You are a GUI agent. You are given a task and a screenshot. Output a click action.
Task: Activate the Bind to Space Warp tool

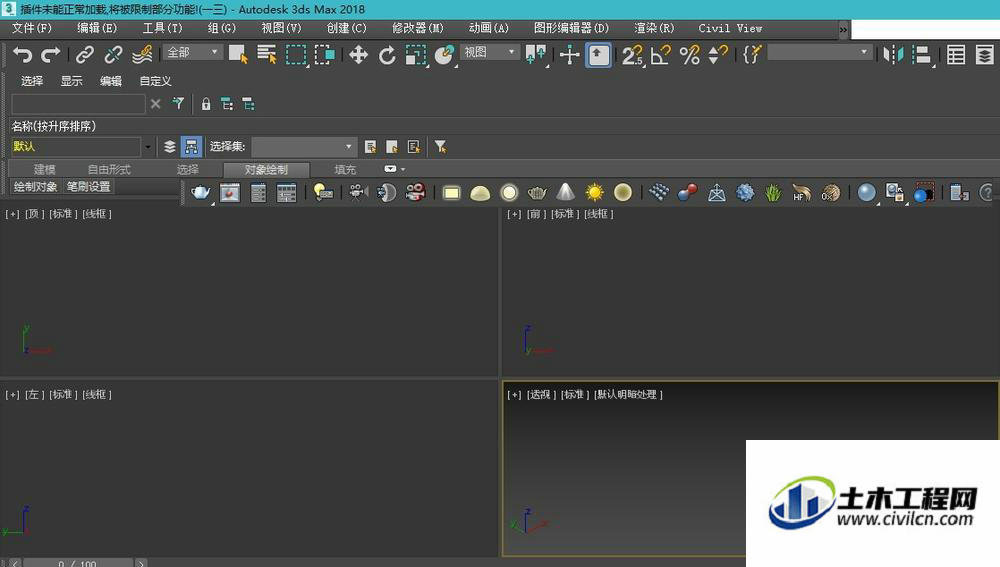pos(142,55)
